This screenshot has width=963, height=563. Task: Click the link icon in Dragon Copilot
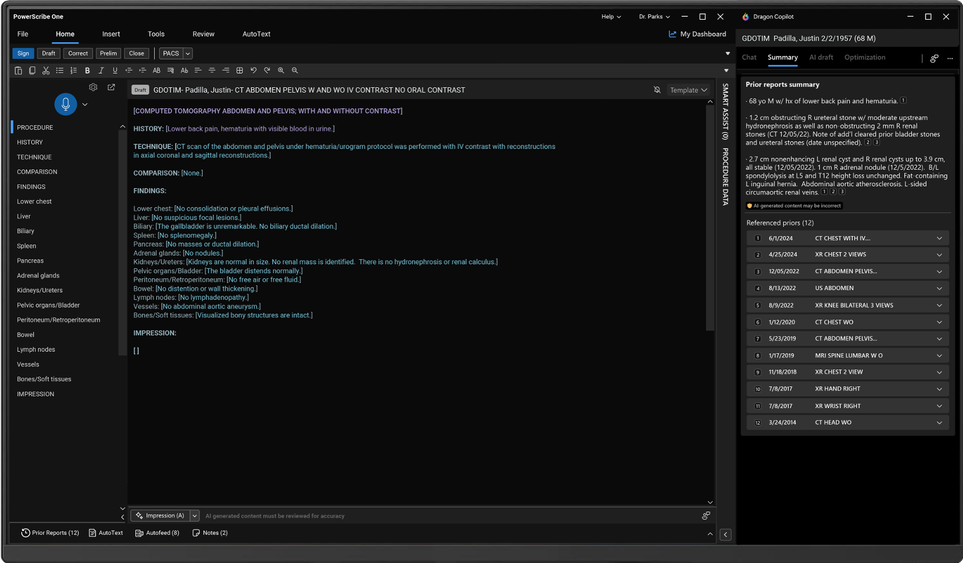[x=934, y=58]
